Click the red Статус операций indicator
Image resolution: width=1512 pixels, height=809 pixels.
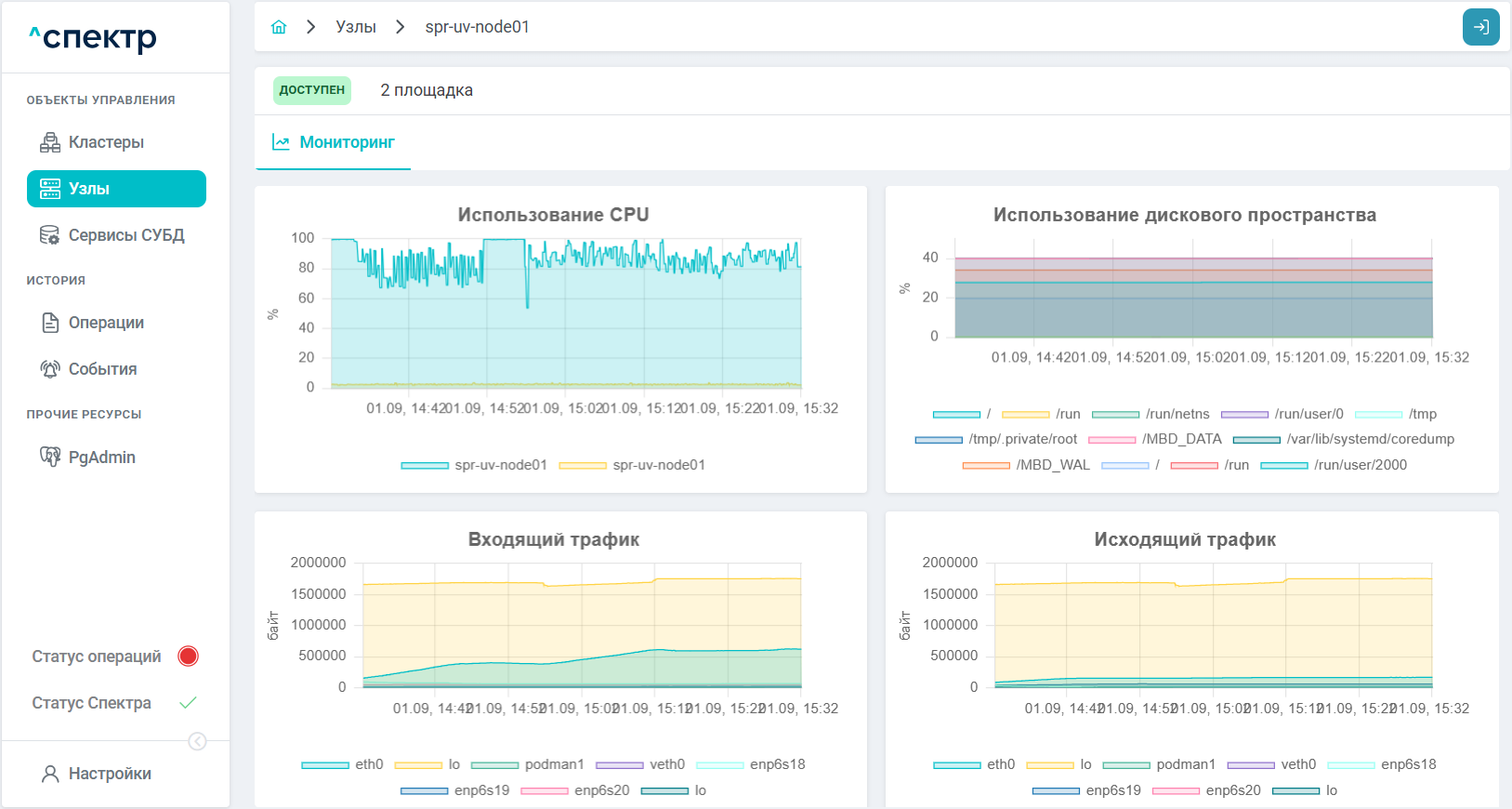coord(188,656)
